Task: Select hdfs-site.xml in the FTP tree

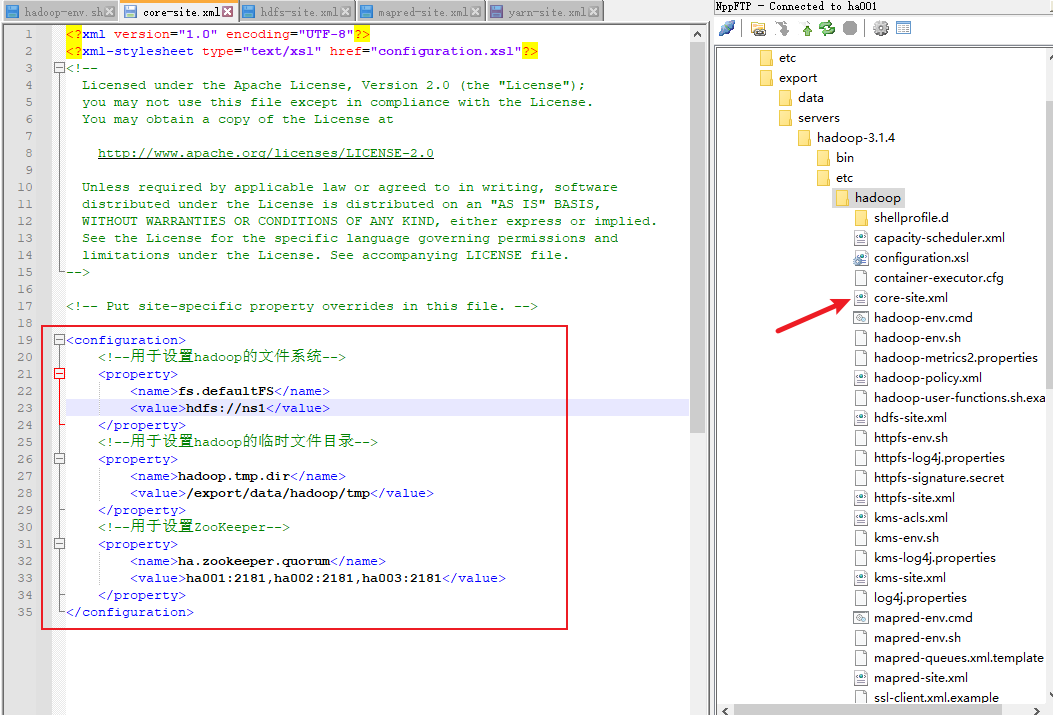Action: point(910,418)
